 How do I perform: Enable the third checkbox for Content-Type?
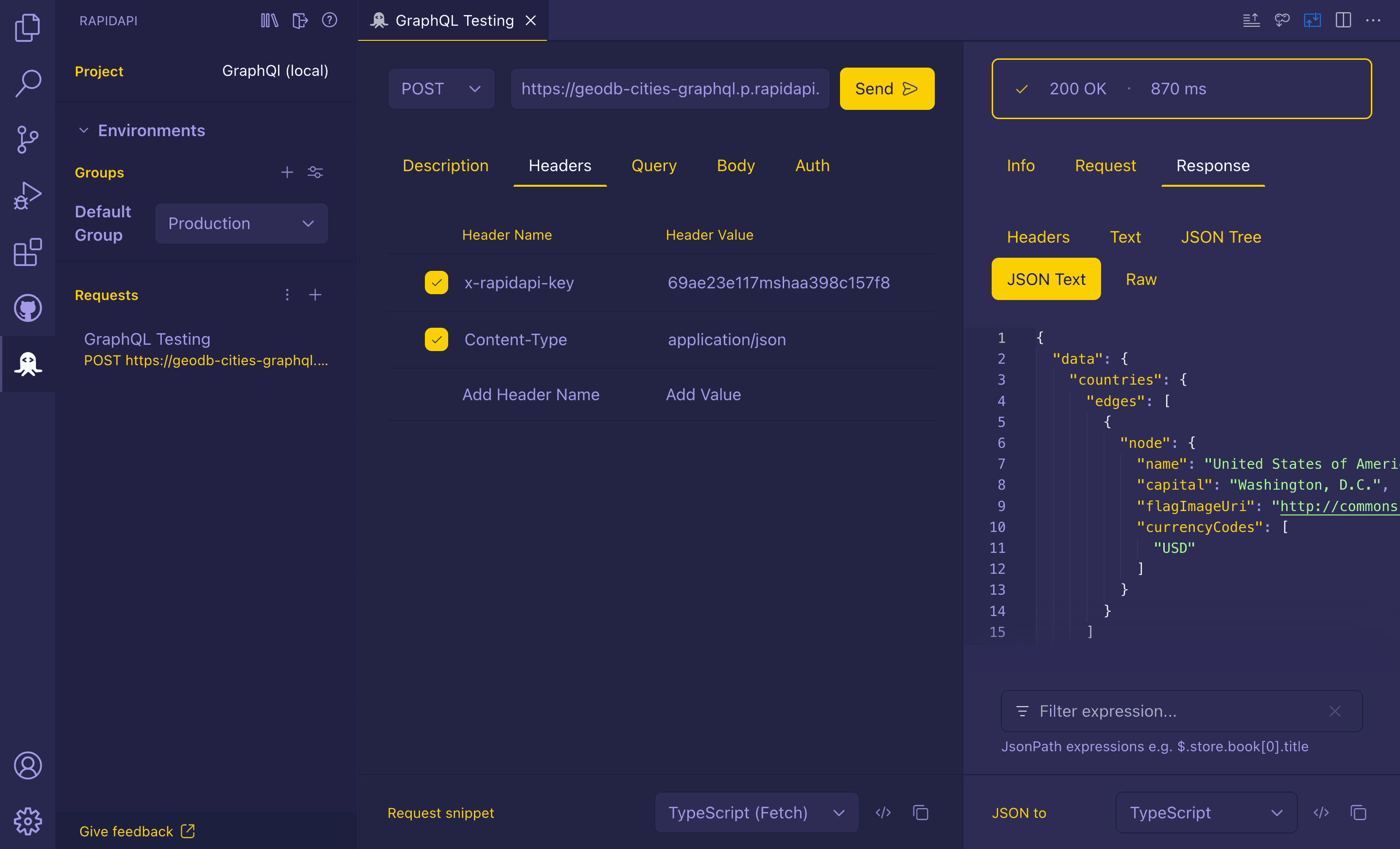436,339
